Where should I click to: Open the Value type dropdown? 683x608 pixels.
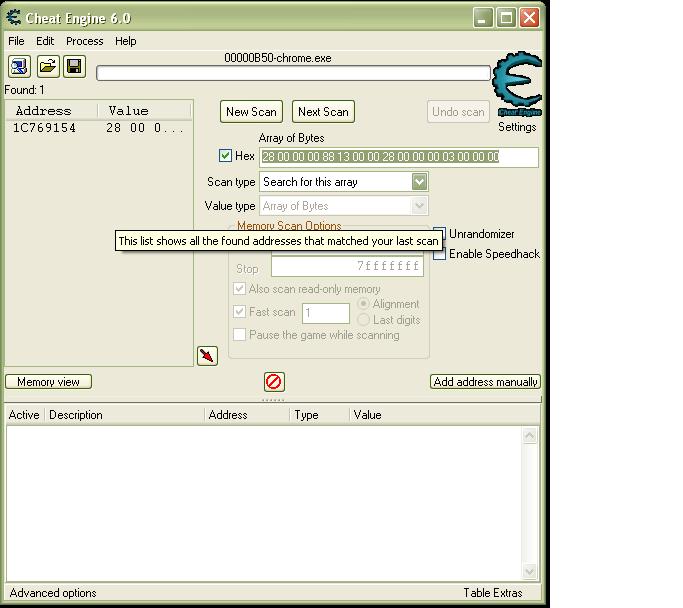click(419, 206)
